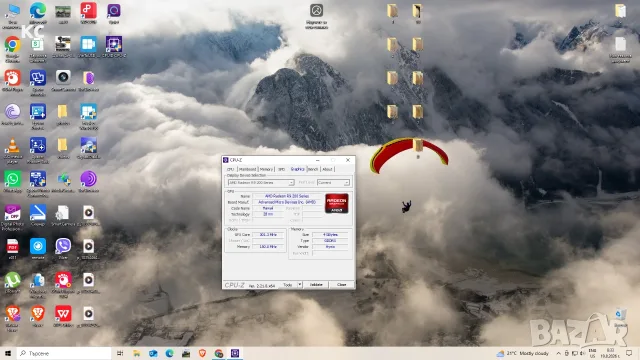This screenshot has width=640, height=360.
Task: Click the Memory Vendor Hynix value
Action: click(330, 247)
